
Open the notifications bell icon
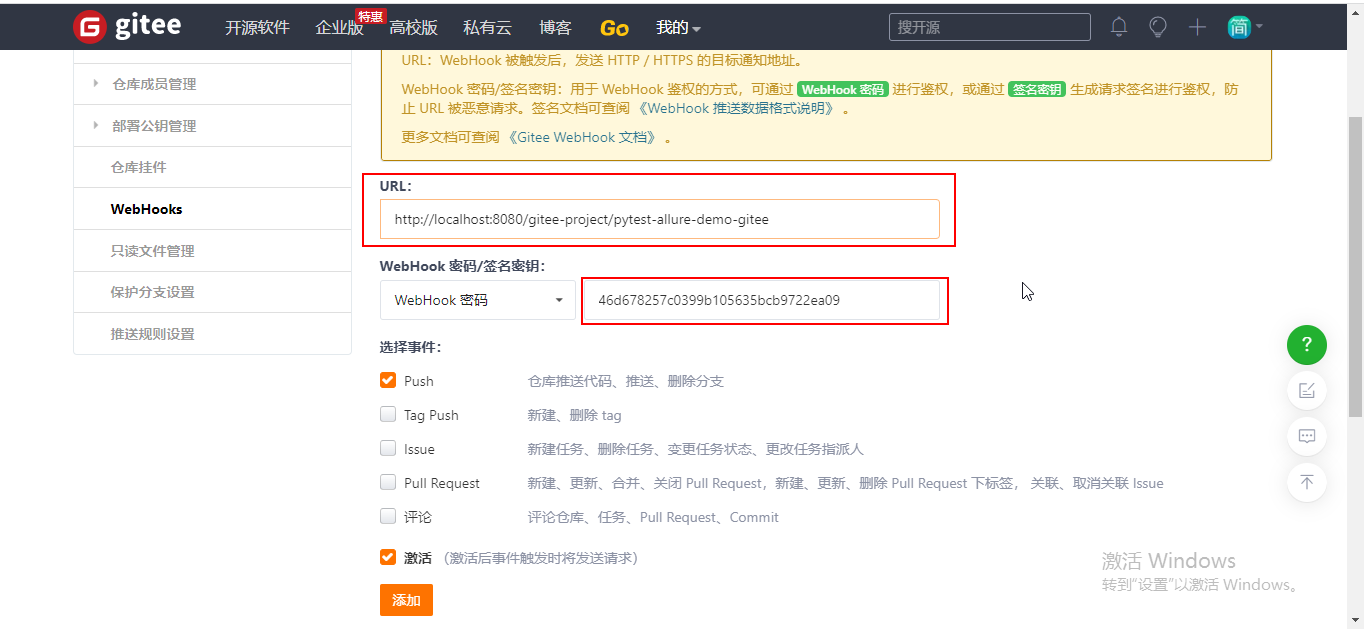[x=1119, y=27]
